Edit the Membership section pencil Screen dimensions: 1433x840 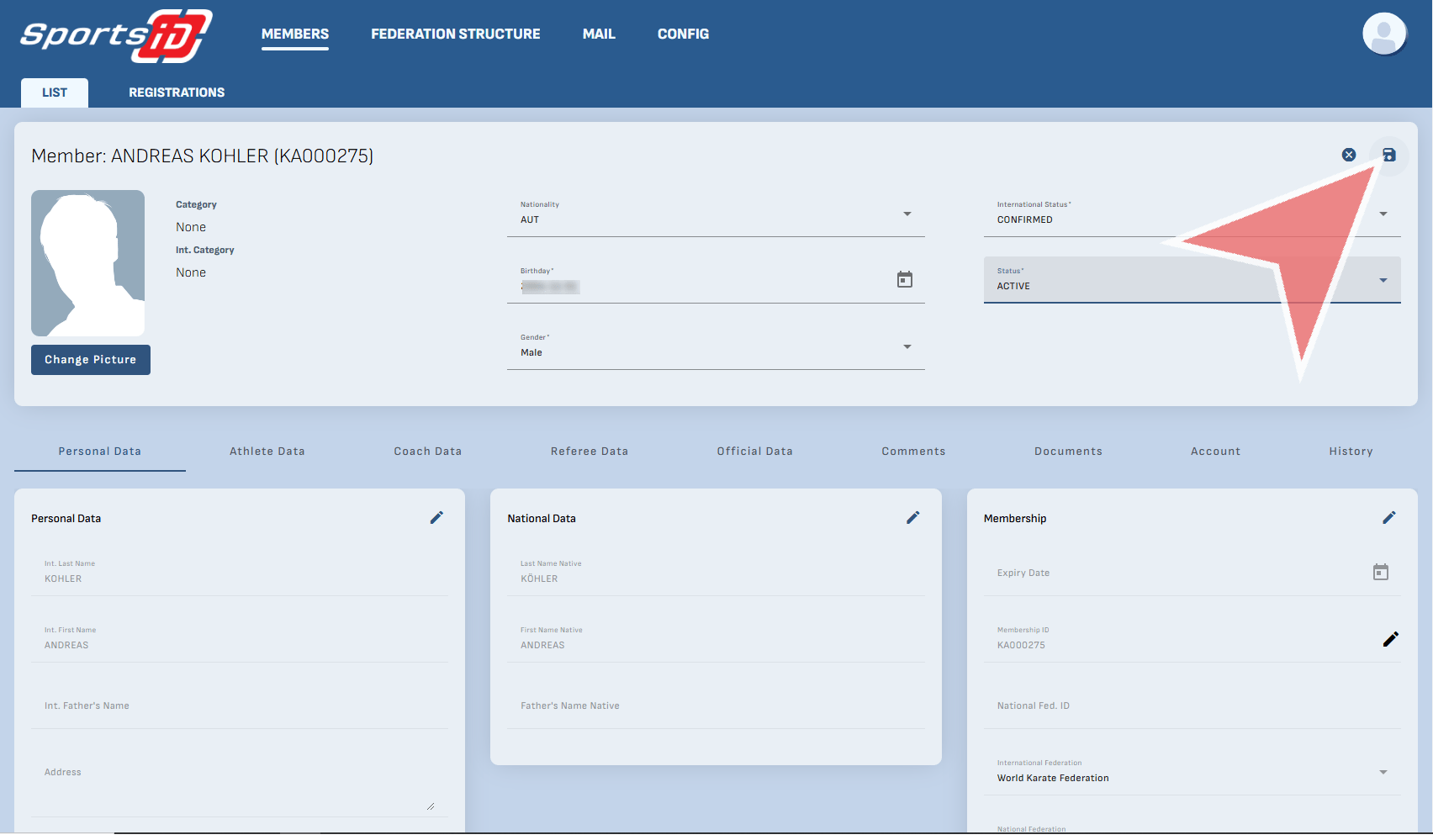point(1388,518)
